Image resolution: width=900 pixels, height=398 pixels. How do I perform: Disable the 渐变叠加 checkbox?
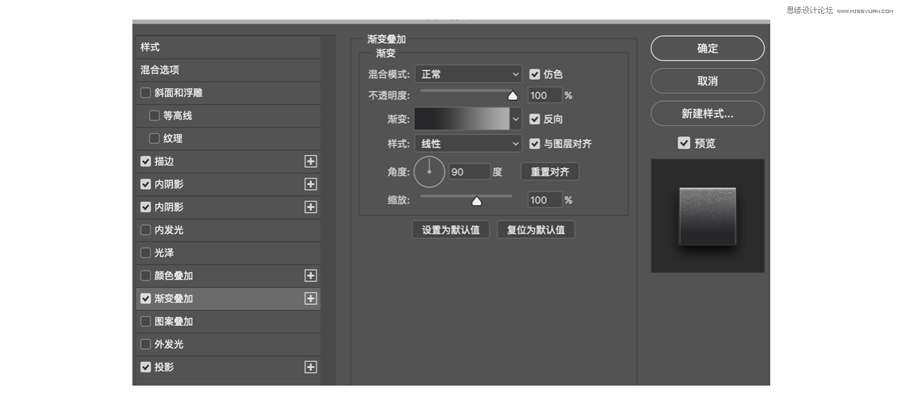point(146,299)
